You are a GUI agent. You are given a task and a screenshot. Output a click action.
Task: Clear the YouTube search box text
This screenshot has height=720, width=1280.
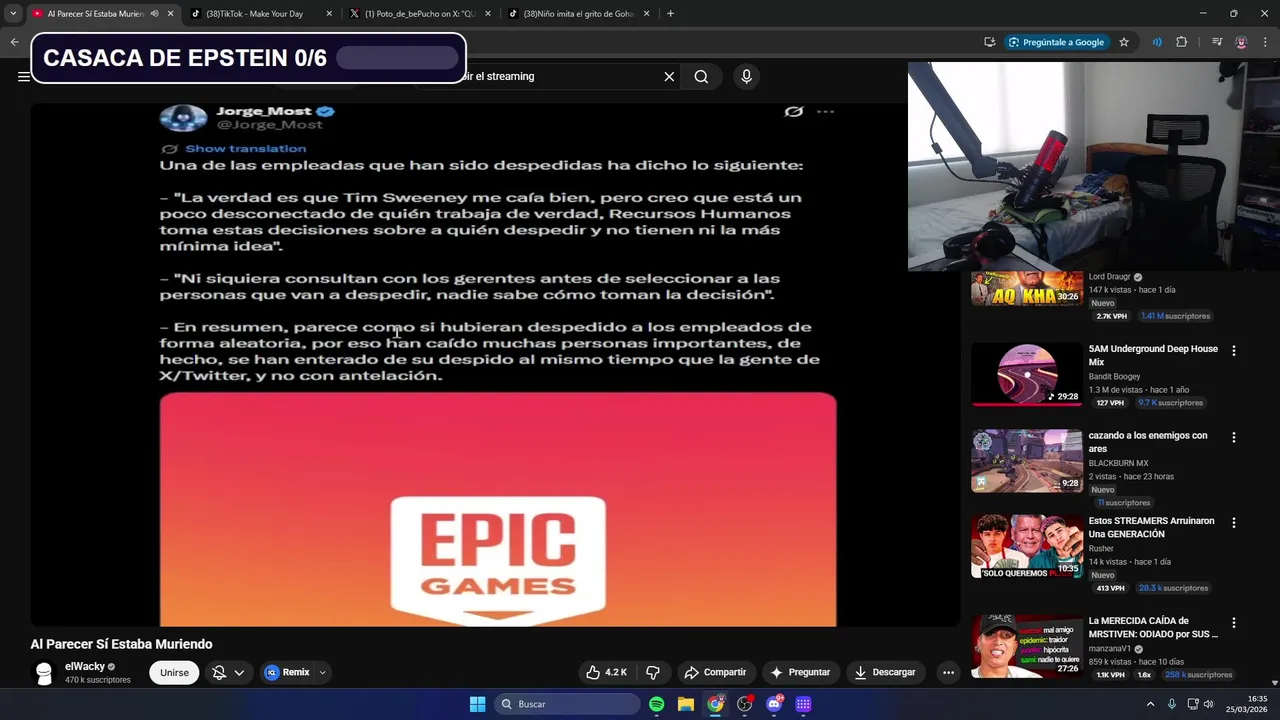(x=669, y=76)
